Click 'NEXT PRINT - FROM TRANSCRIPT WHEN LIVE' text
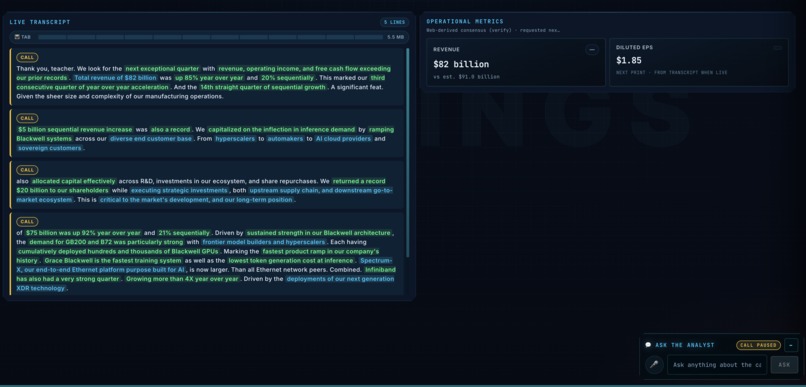 click(672, 72)
